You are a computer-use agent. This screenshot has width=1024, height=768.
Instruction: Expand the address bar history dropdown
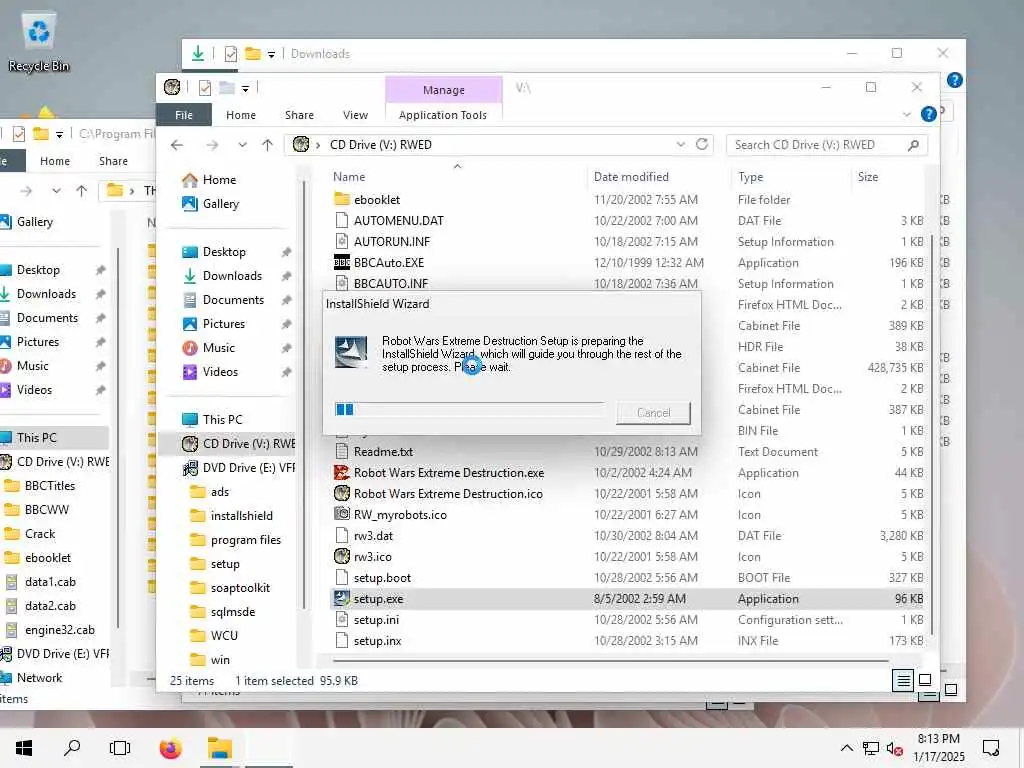tap(680, 144)
